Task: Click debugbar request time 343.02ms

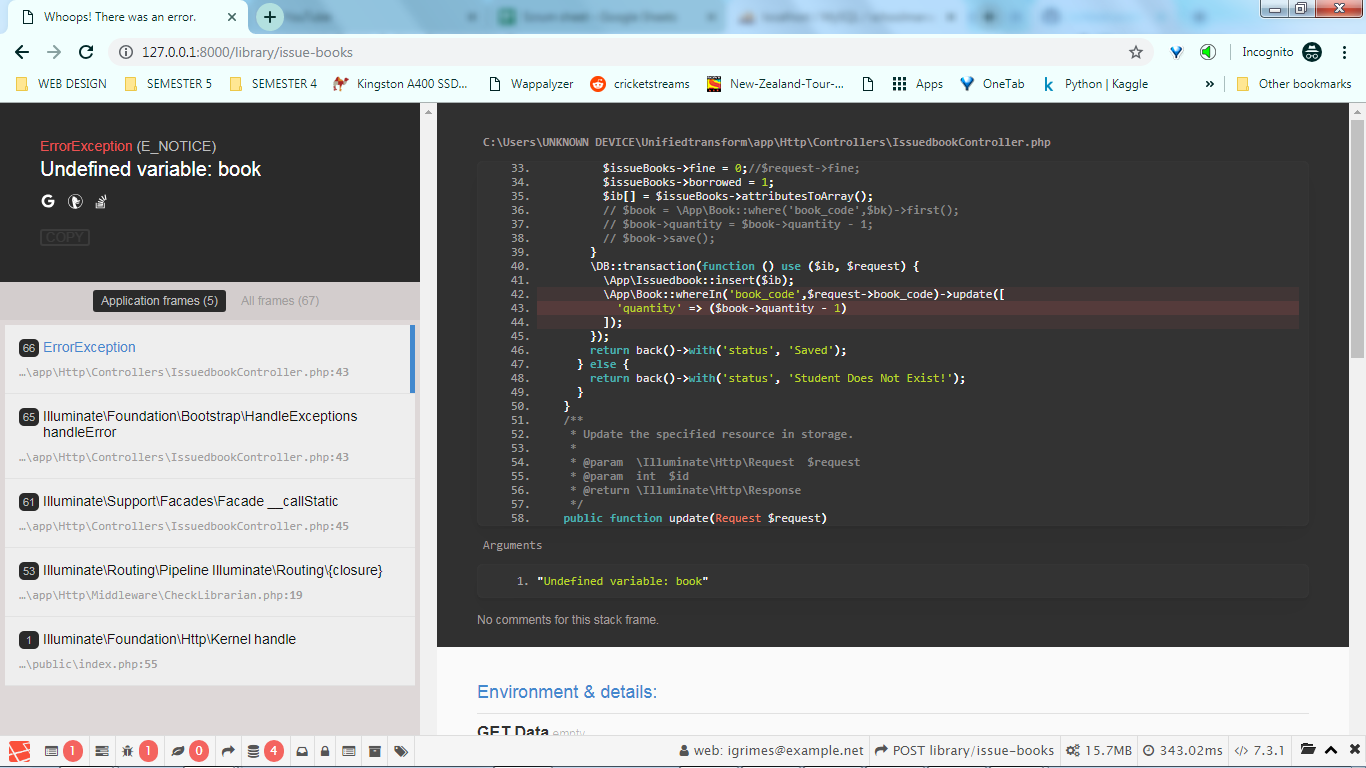Action: [x=1182, y=750]
